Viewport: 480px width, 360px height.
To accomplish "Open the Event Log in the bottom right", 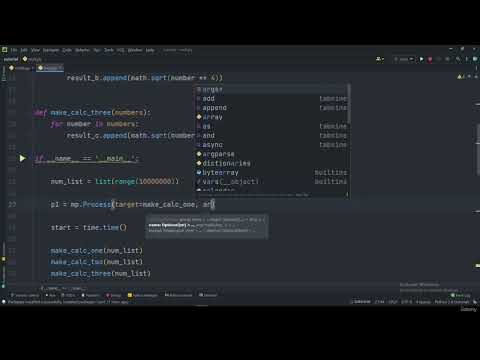I will tap(460, 295).
